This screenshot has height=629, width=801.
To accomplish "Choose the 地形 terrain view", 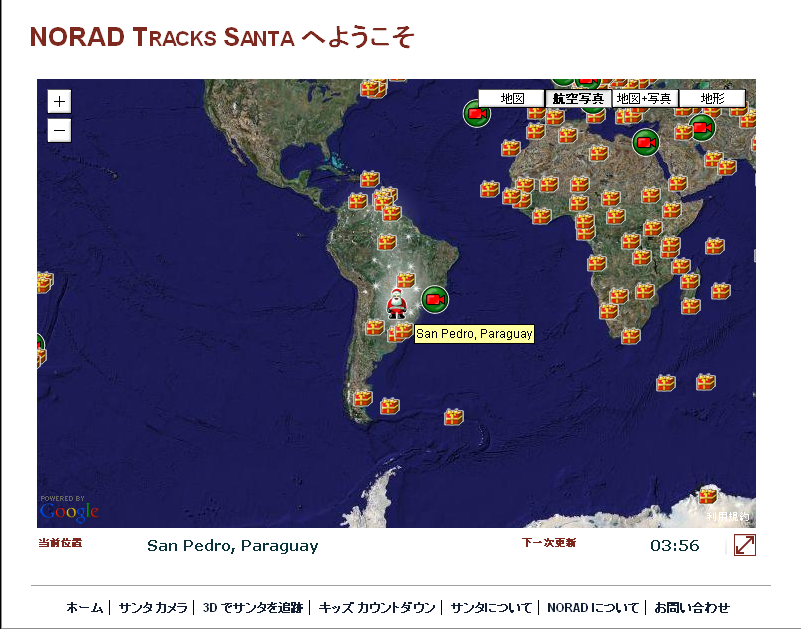I will (x=712, y=98).
